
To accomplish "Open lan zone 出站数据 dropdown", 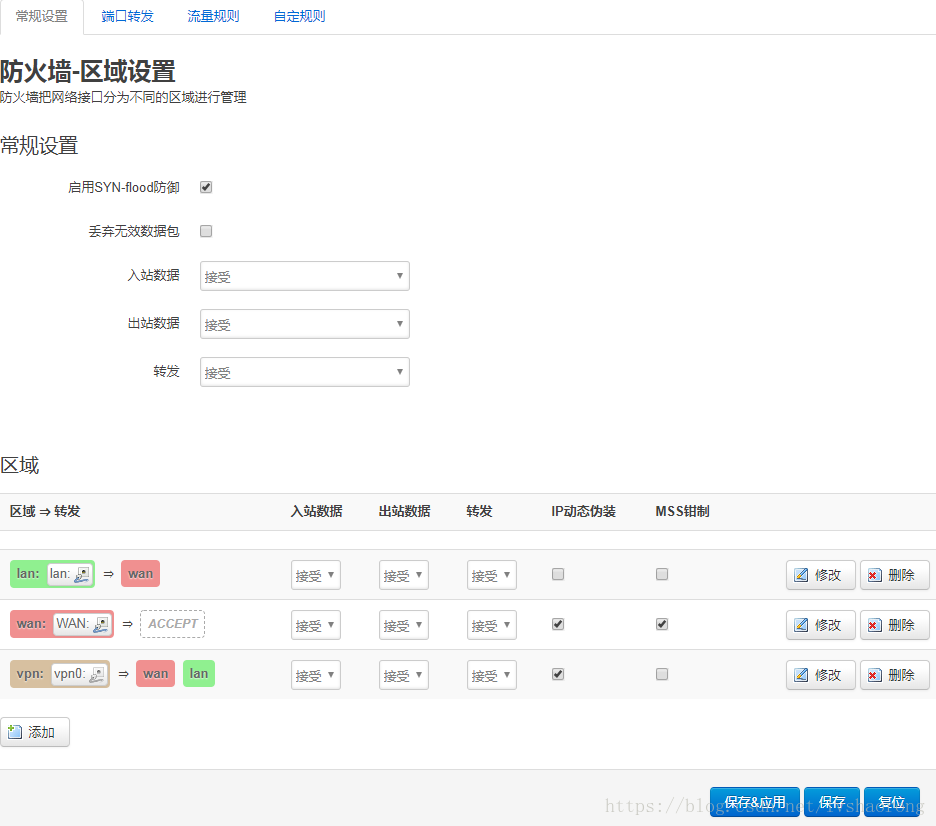I will click(404, 575).
